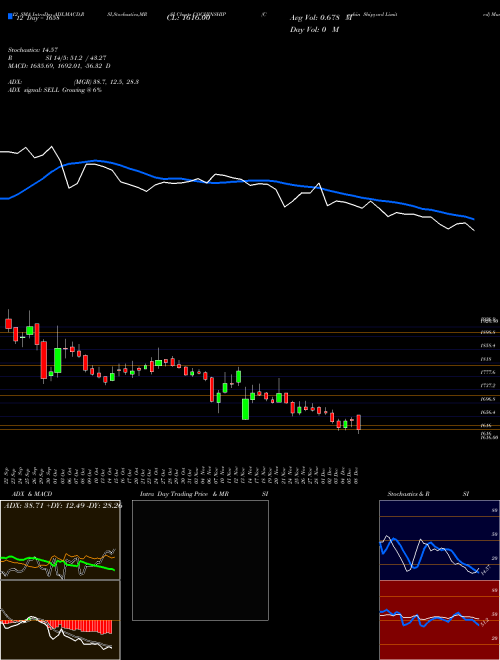The height and width of the screenshot is (660, 500).
Task: Click the 'Day Vol: 0 M' label
Action: coord(314,30)
